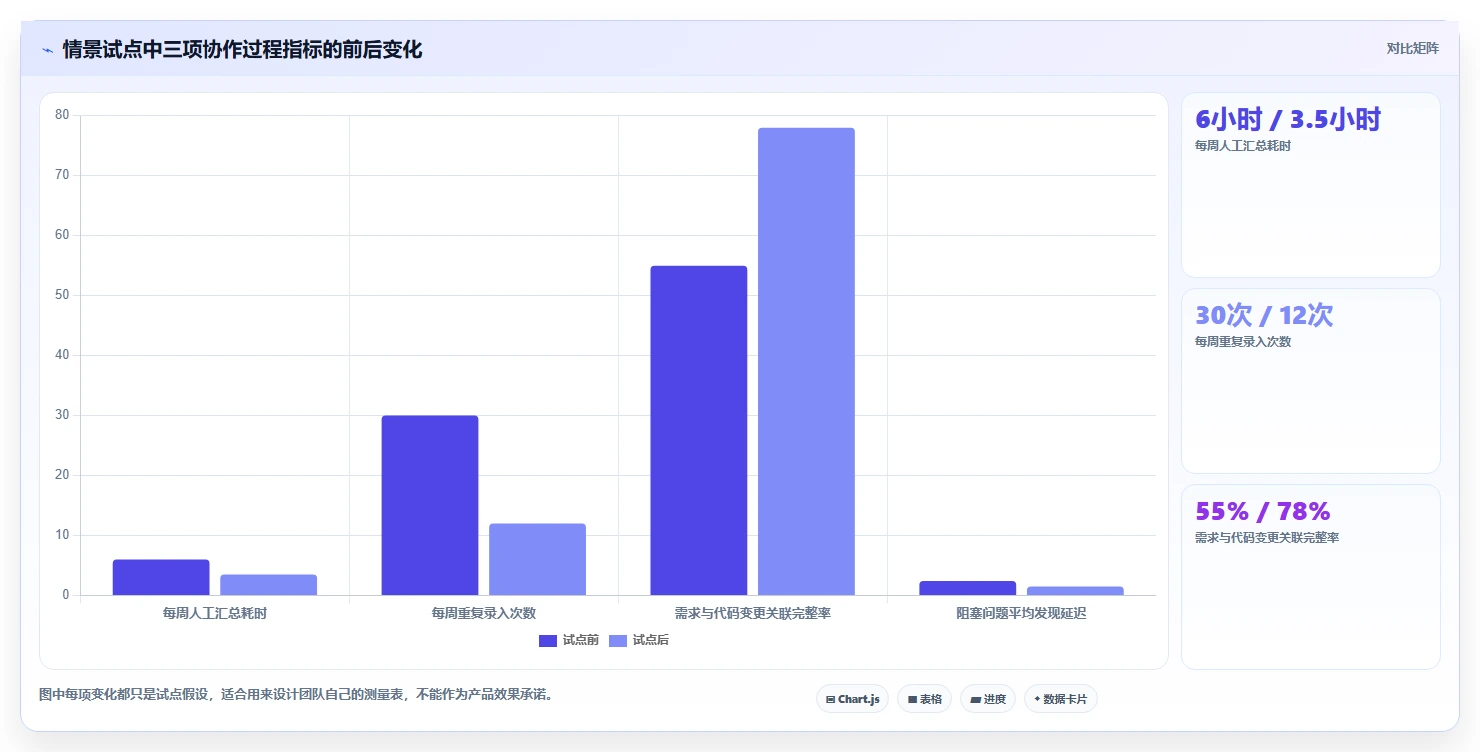Select the 数据卡片 chip

pyautogui.click(x=1060, y=699)
